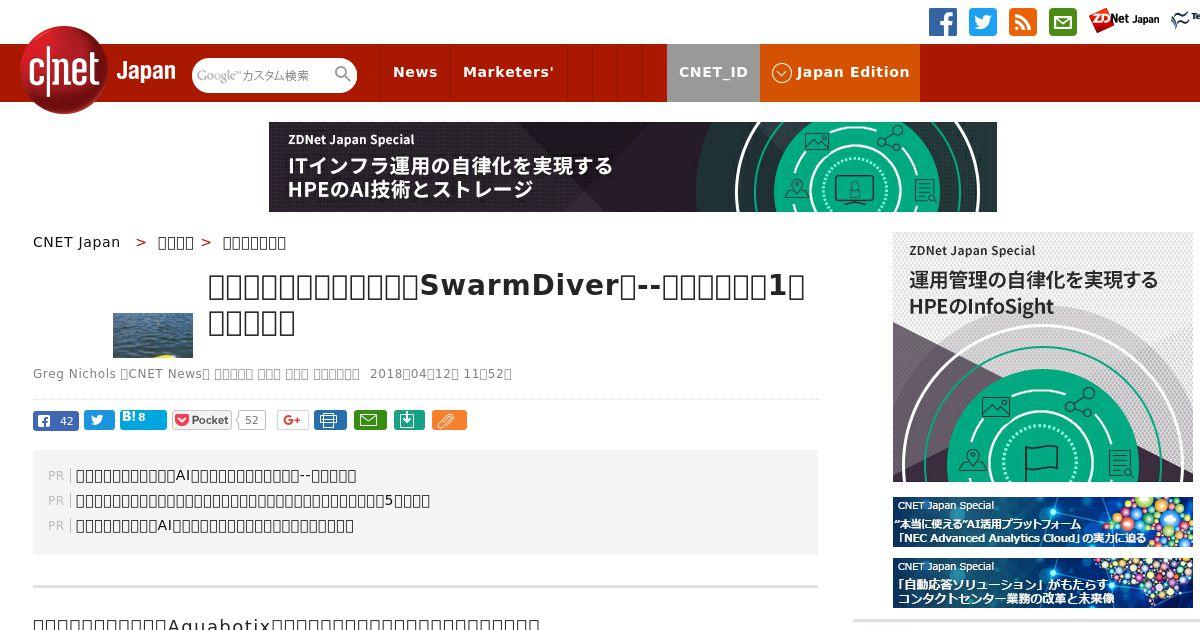1200x630 pixels.
Task: Open the Marketers' menu item
Action: [508, 72]
